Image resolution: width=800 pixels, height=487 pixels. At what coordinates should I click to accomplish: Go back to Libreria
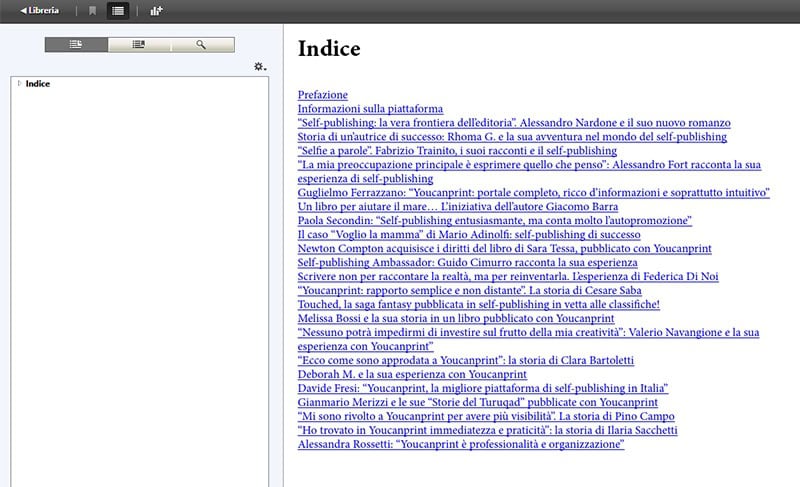point(39,10)
